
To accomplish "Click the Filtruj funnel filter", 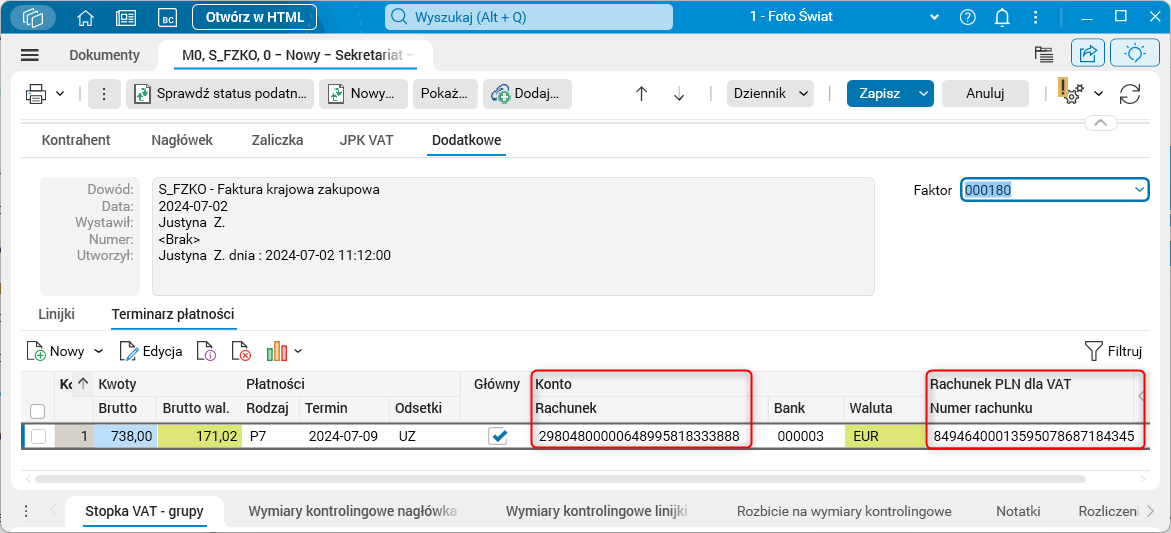I will [1113, 351].
